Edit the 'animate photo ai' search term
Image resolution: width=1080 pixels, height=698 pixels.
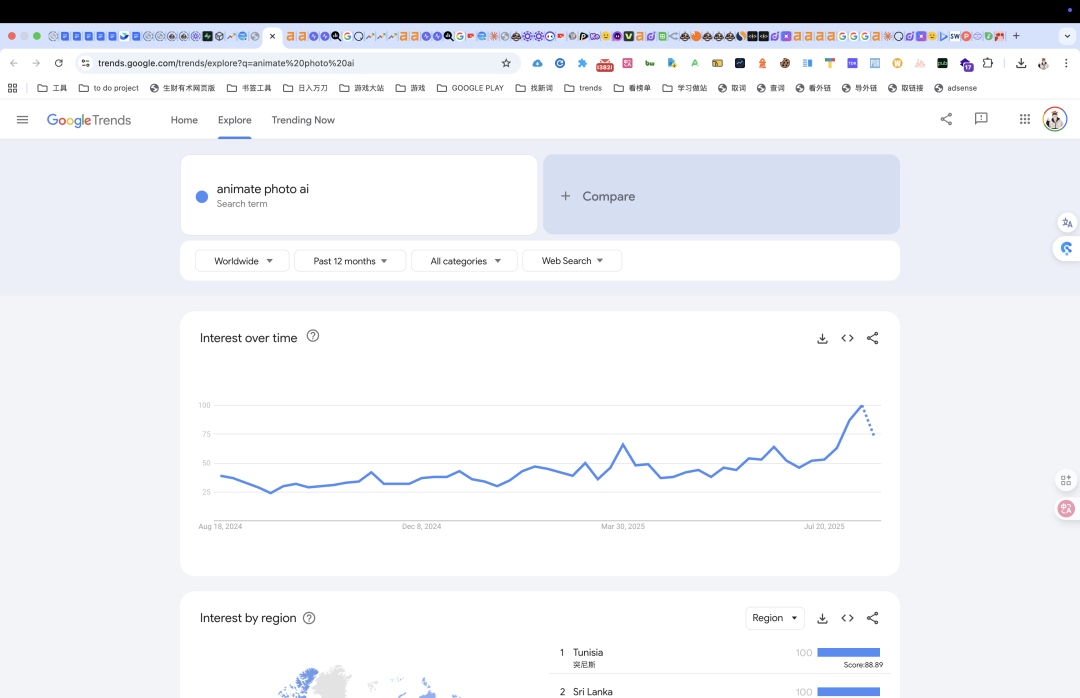point(262,189)
